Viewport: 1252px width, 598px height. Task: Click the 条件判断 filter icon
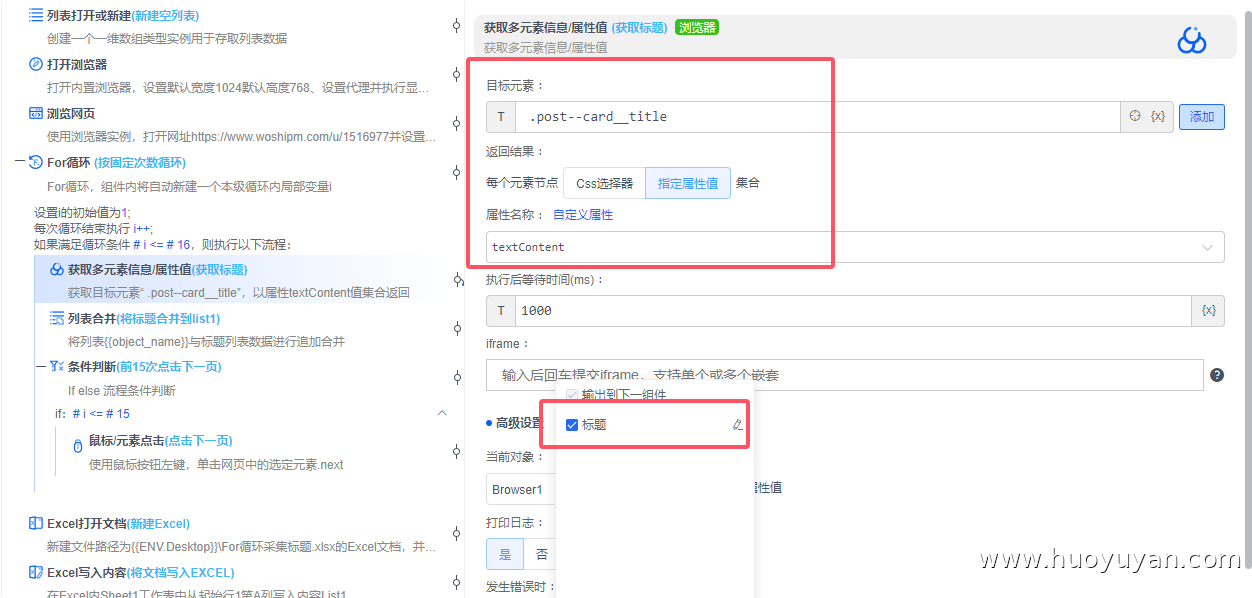[x=57, y=367]
